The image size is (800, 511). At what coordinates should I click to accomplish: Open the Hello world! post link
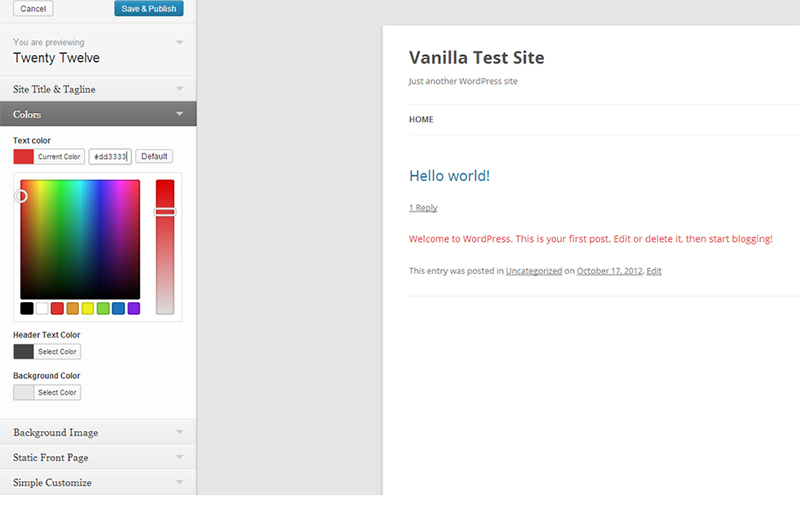(x=449, y=176)
